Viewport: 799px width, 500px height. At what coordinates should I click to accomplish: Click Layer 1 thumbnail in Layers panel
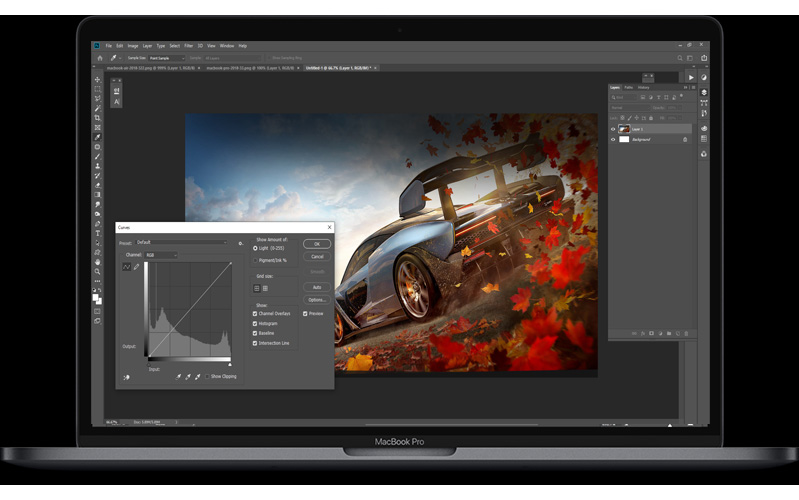624,129
